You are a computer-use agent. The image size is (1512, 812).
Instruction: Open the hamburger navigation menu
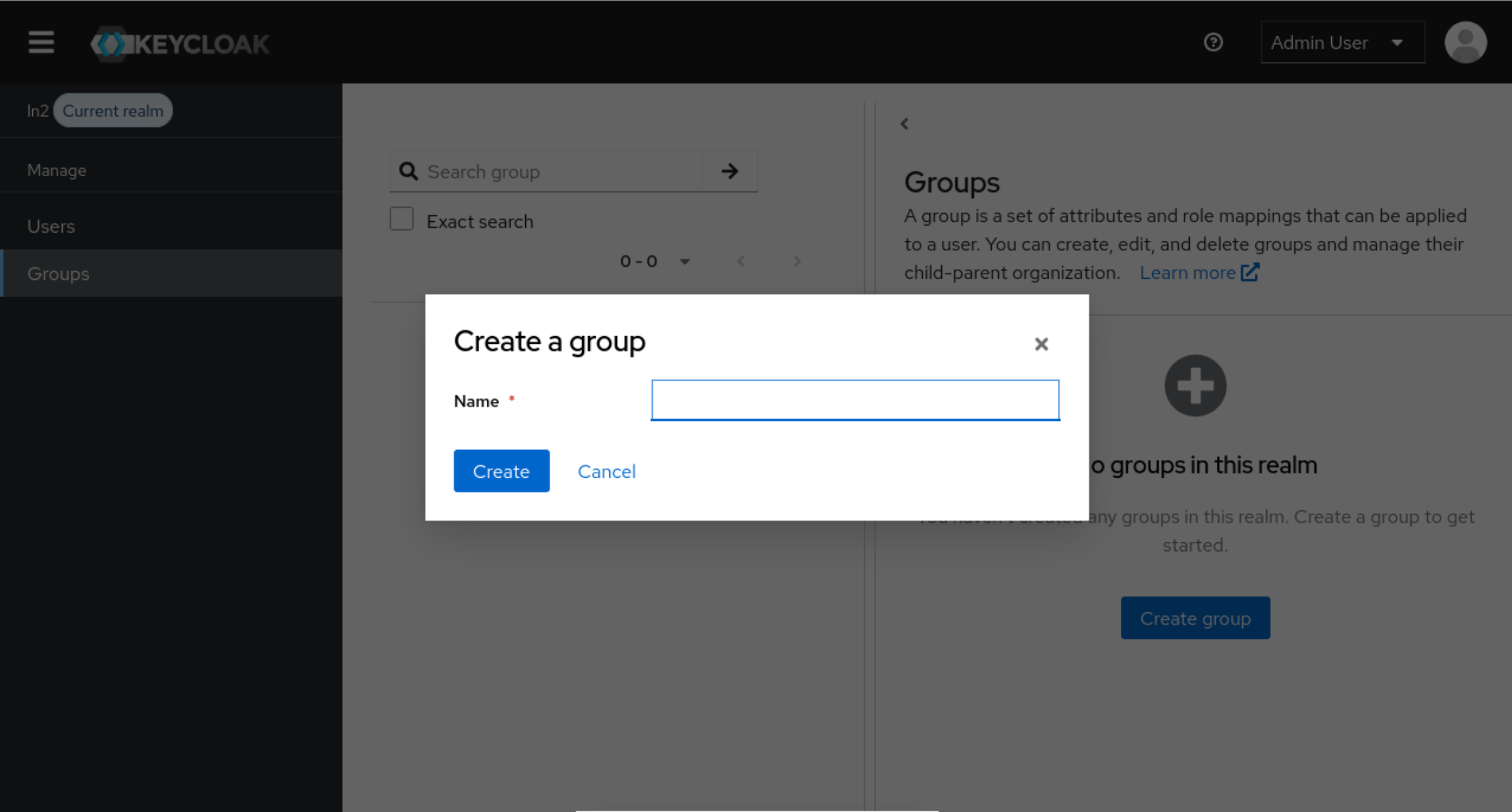point(41,43)
